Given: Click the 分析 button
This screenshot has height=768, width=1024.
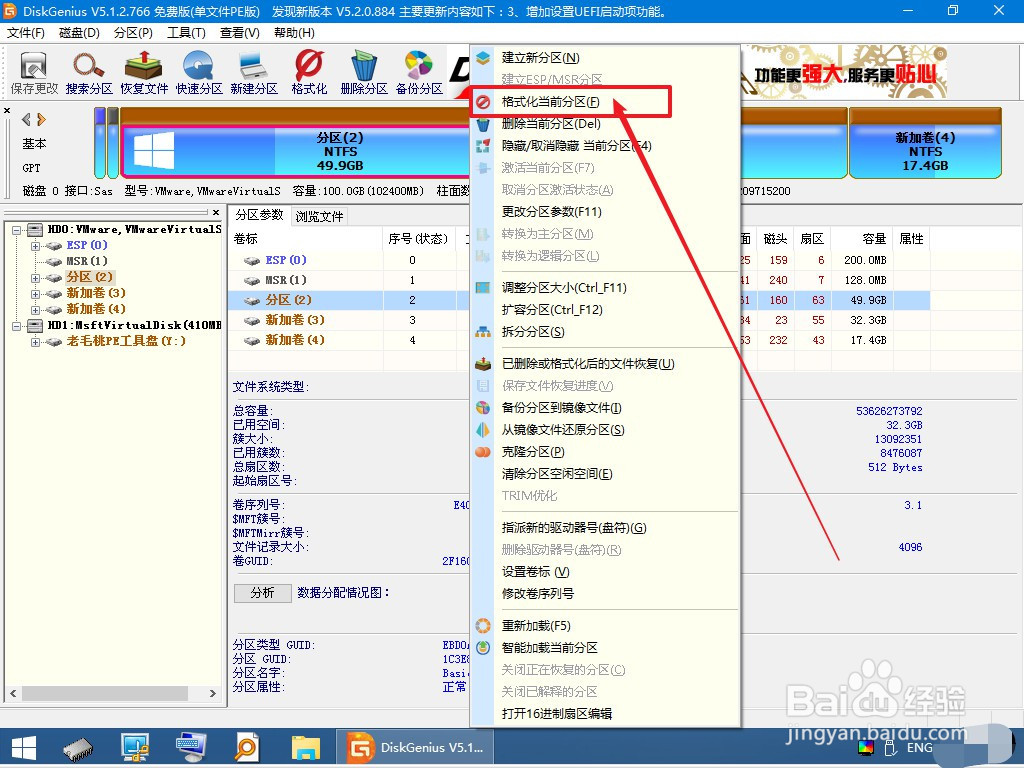Looking at the screenshot, I should coord(263,592).
